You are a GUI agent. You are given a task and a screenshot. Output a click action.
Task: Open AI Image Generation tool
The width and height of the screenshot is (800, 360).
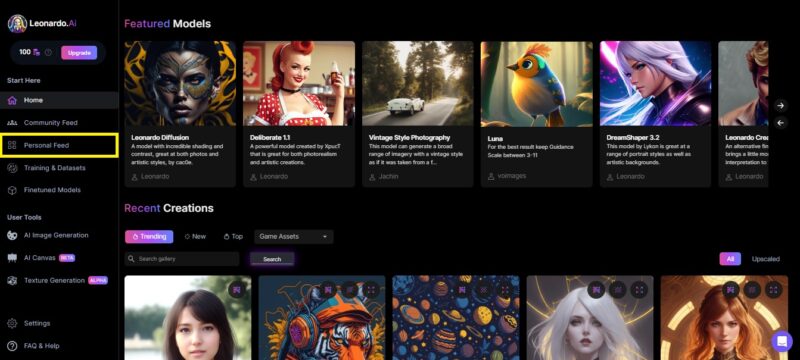[x=56, y=236]
